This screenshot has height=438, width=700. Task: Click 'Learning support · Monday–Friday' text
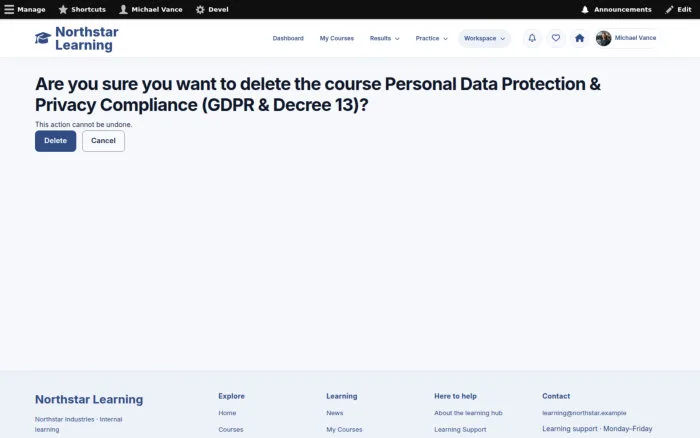point(597,429)
